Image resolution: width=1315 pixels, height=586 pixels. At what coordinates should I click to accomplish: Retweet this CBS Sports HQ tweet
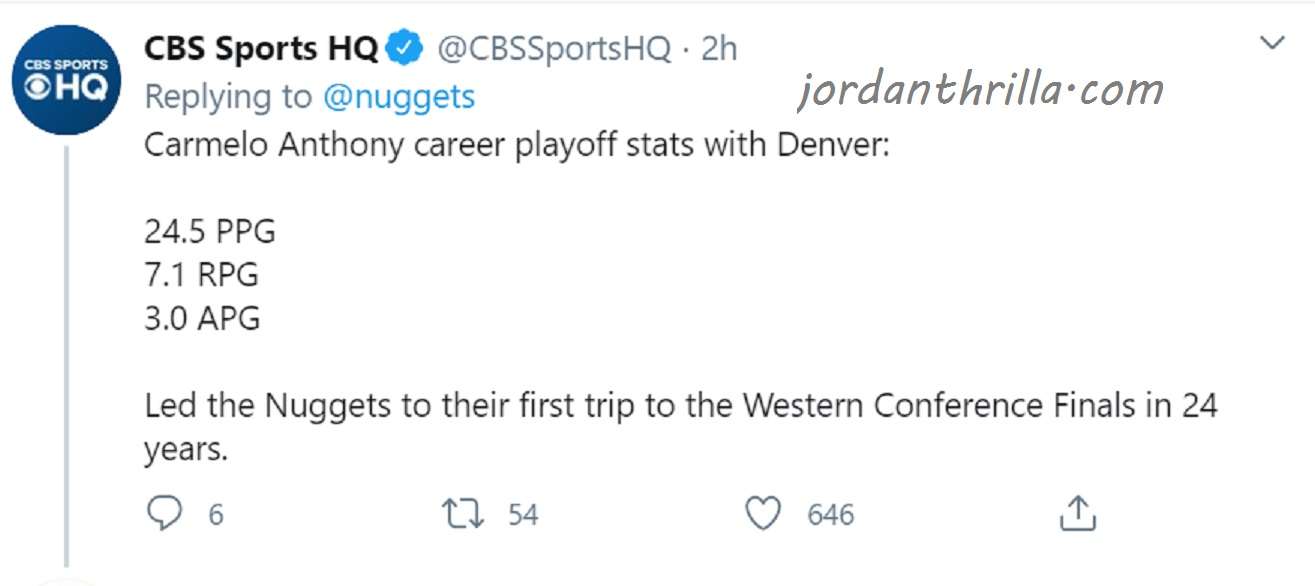[x=464, y=514]
